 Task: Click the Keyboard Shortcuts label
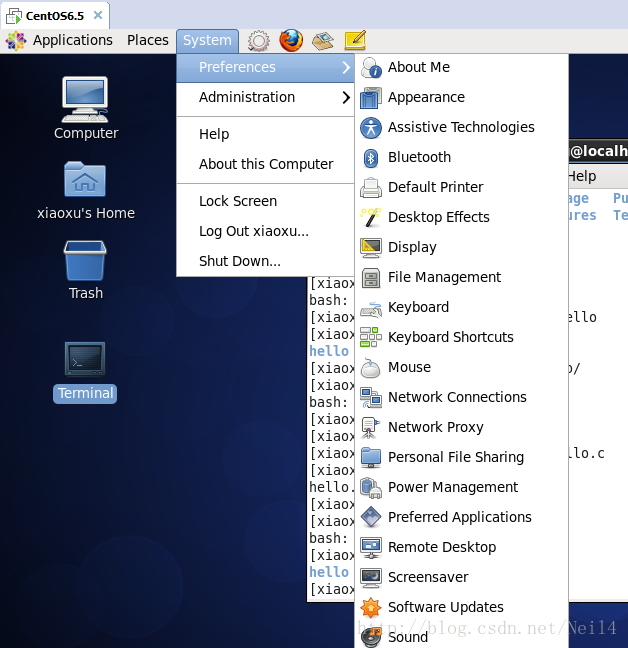[x=451, y=338]
